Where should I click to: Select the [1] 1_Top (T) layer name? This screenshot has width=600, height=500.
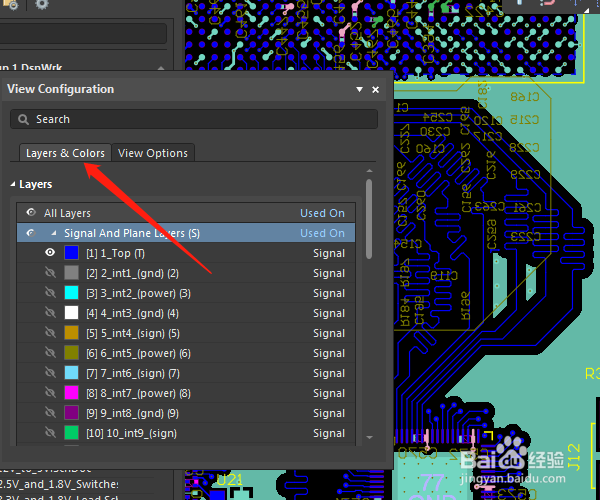tap(116, 253)
